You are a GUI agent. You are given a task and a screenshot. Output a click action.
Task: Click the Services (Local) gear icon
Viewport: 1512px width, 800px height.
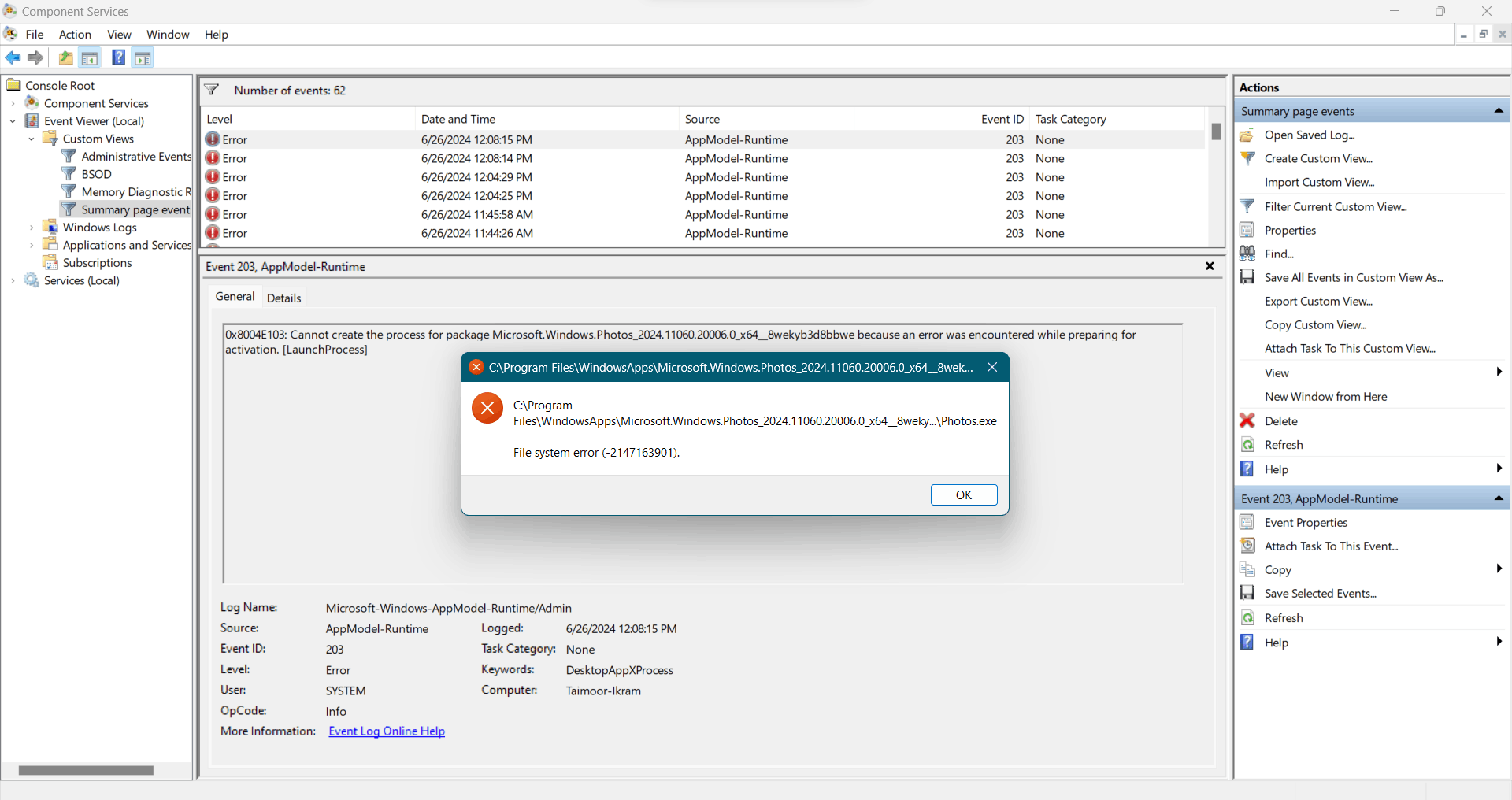tap(31, 280)
